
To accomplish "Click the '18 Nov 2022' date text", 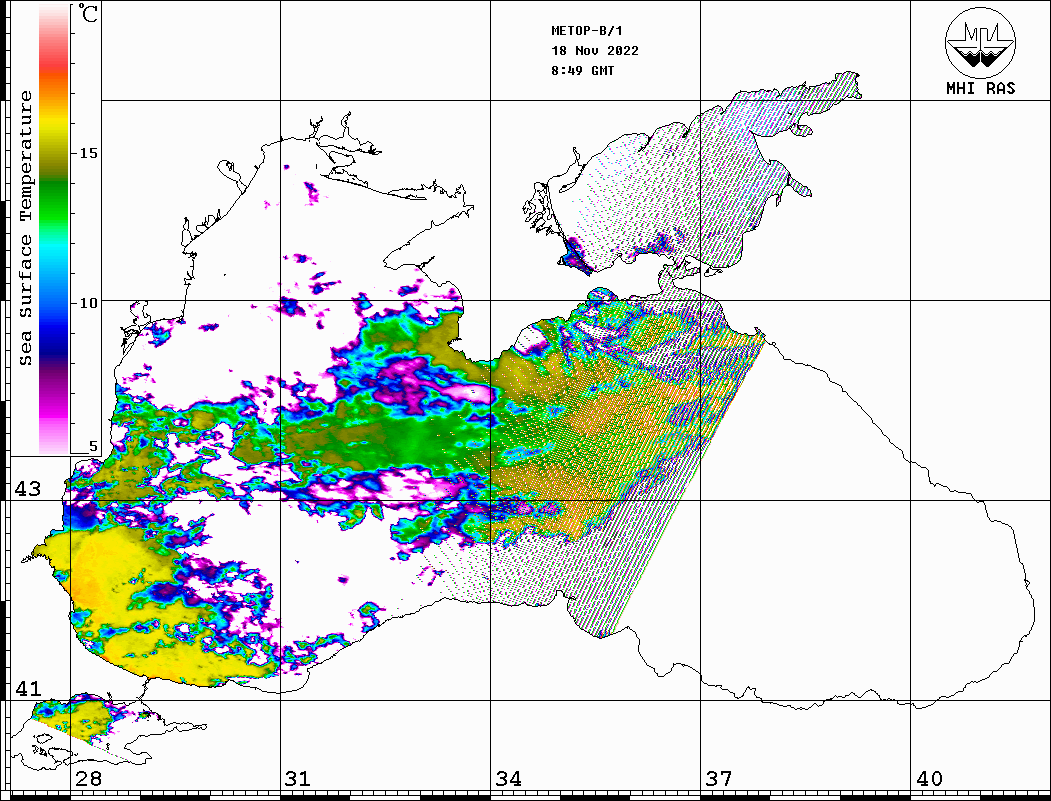I will pos(595,51).
